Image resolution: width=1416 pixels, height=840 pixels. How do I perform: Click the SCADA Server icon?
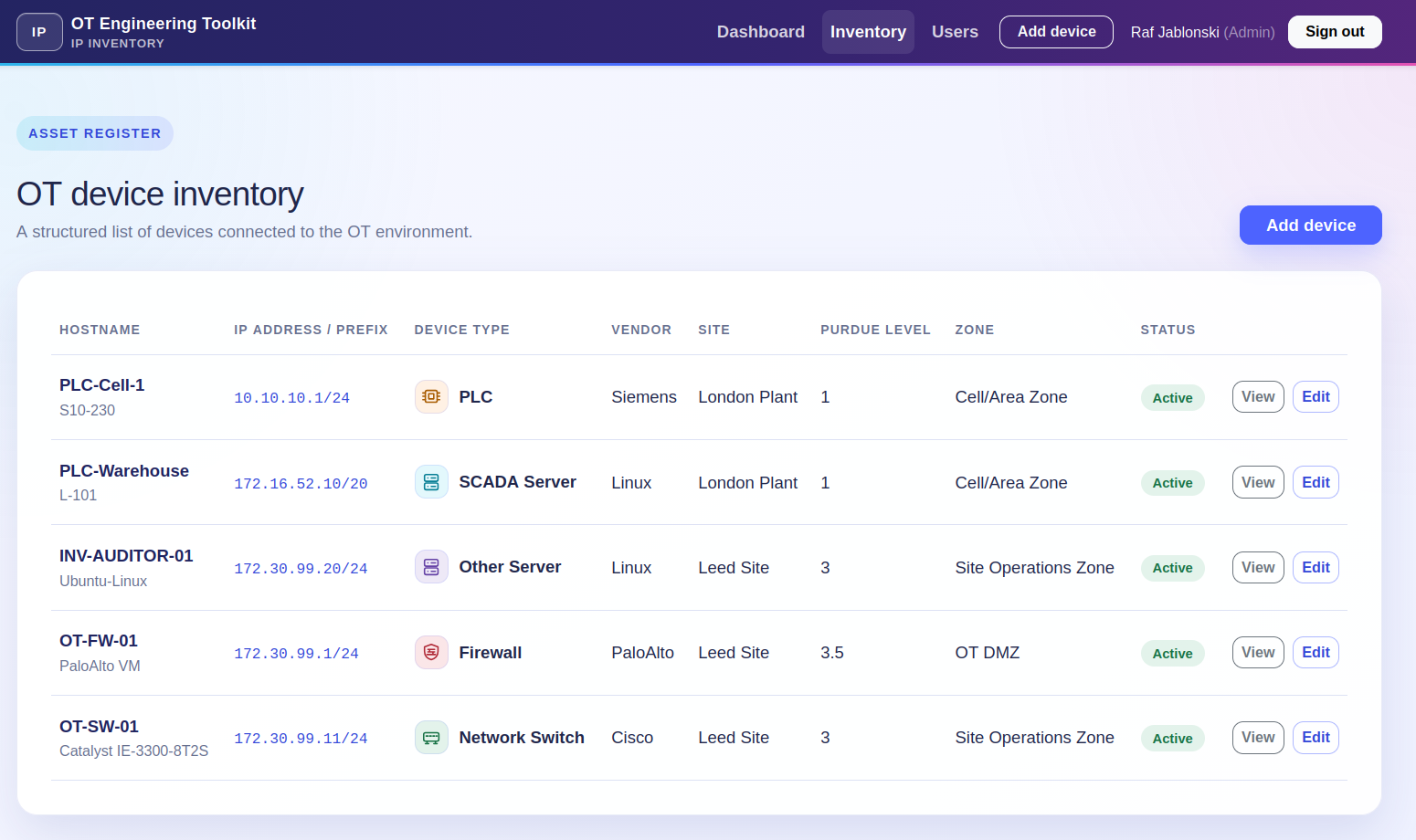(x=431, y=482)
